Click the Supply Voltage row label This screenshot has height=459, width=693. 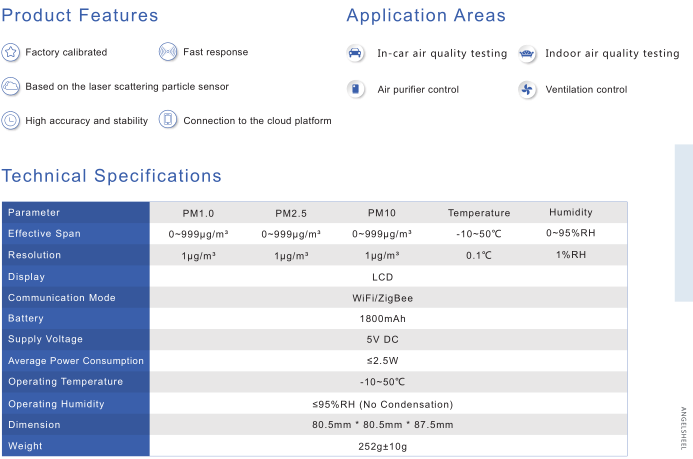click(x=45, y=339)
